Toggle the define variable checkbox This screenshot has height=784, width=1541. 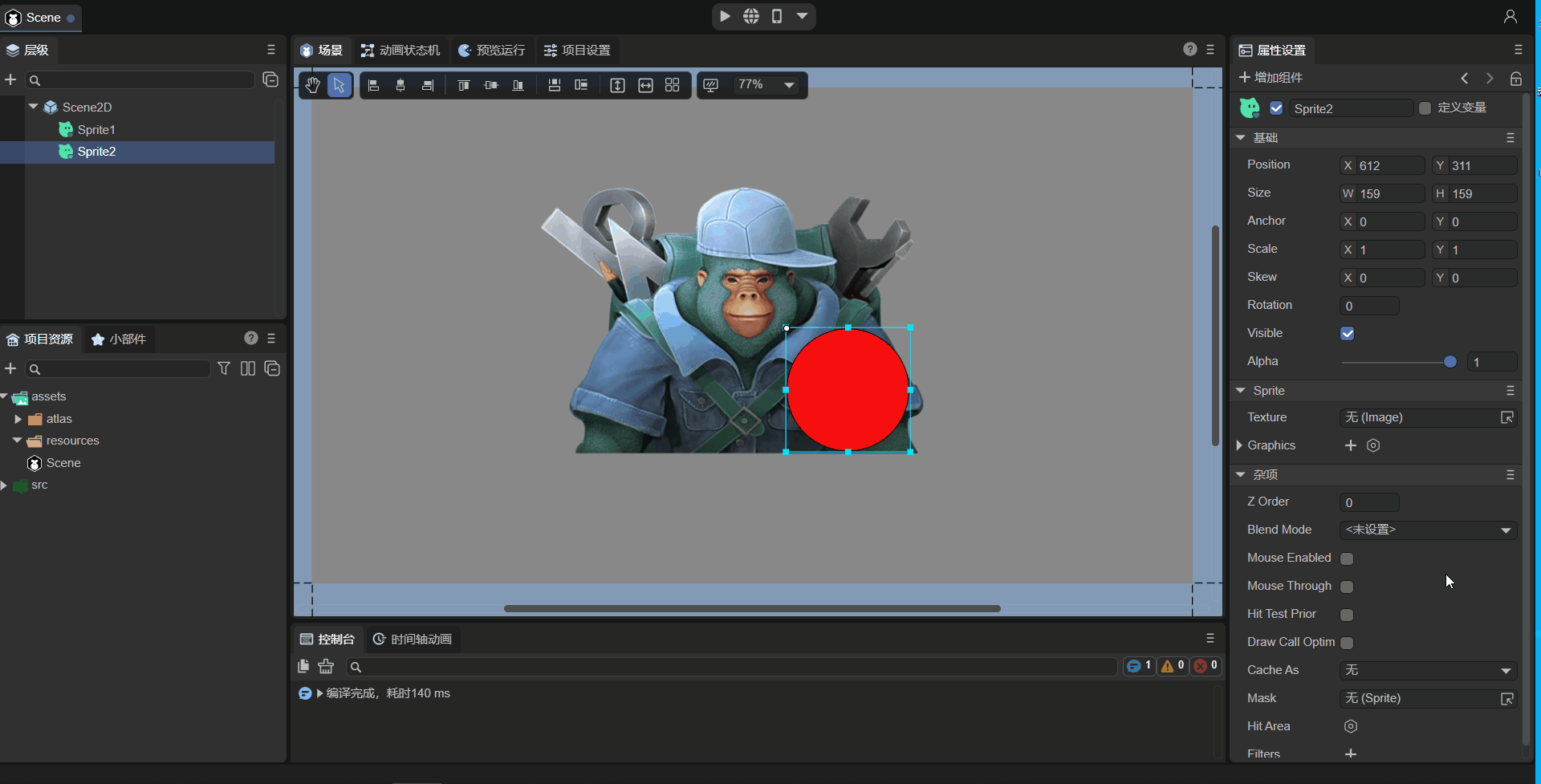1425,108
